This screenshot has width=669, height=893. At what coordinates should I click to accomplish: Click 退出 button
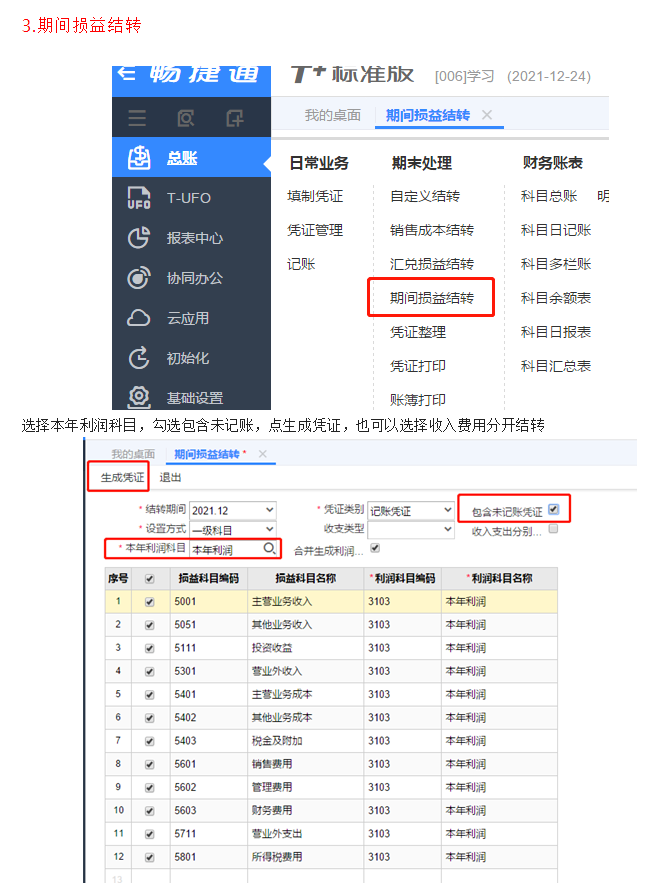click(x=170, y=477)
